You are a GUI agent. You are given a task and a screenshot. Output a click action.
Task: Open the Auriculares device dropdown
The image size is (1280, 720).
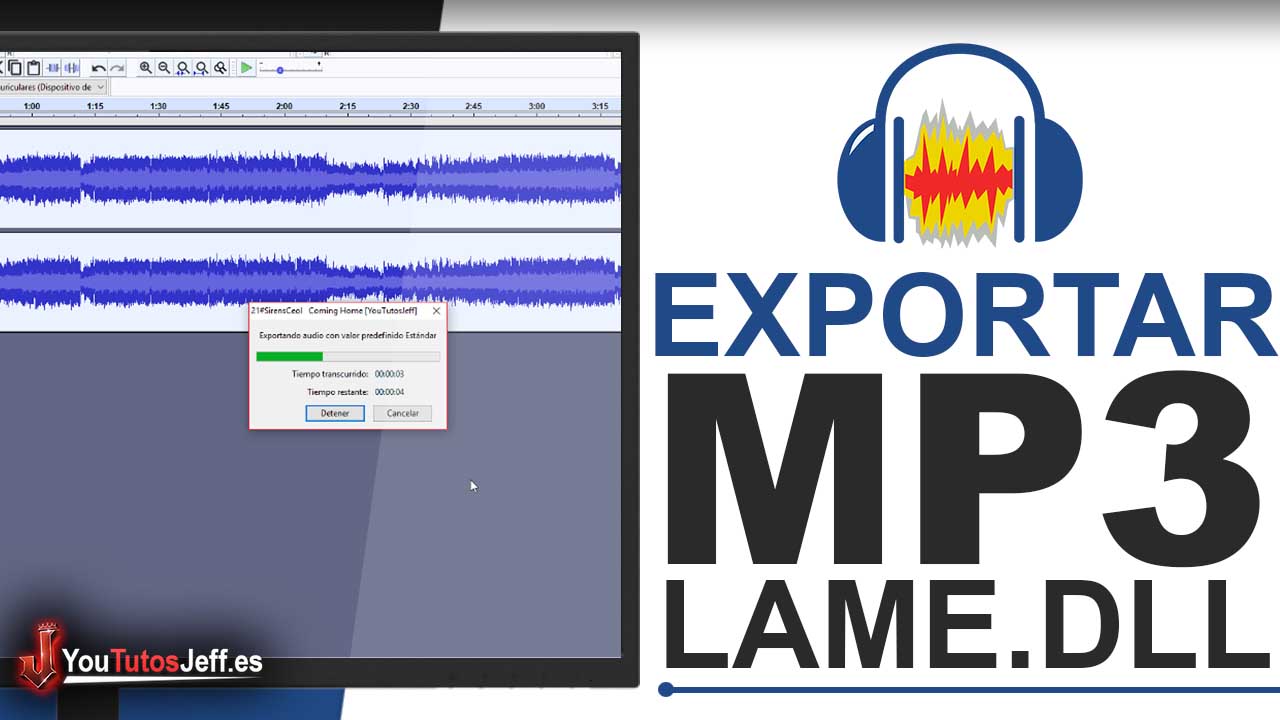[x=53, y=87]
